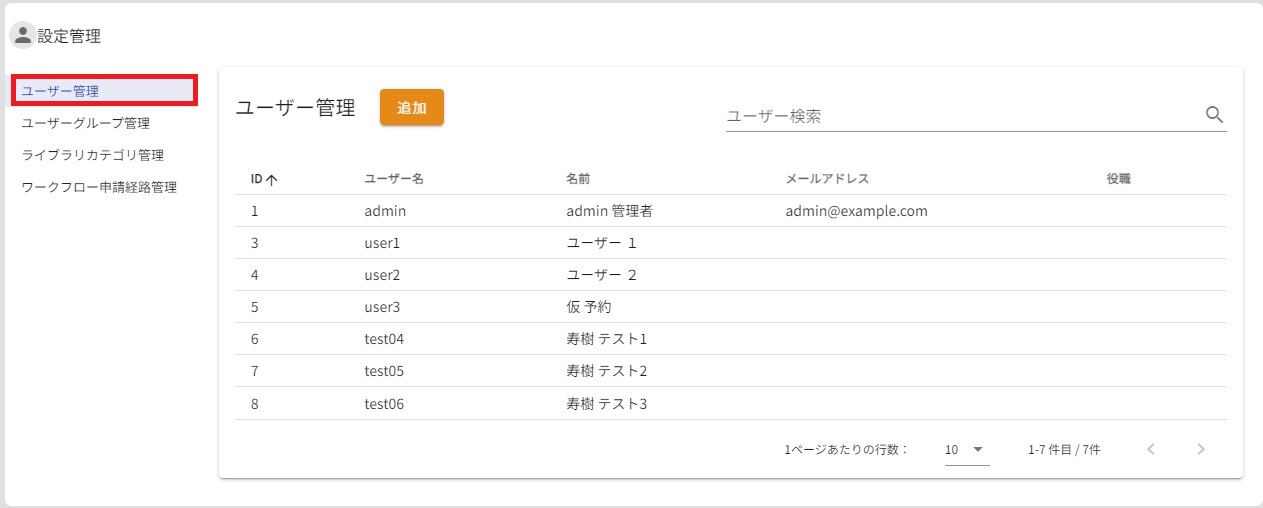Screen dimensions: 1263x508
Task: Sort by 名前 column header
Action: (578, 179)
